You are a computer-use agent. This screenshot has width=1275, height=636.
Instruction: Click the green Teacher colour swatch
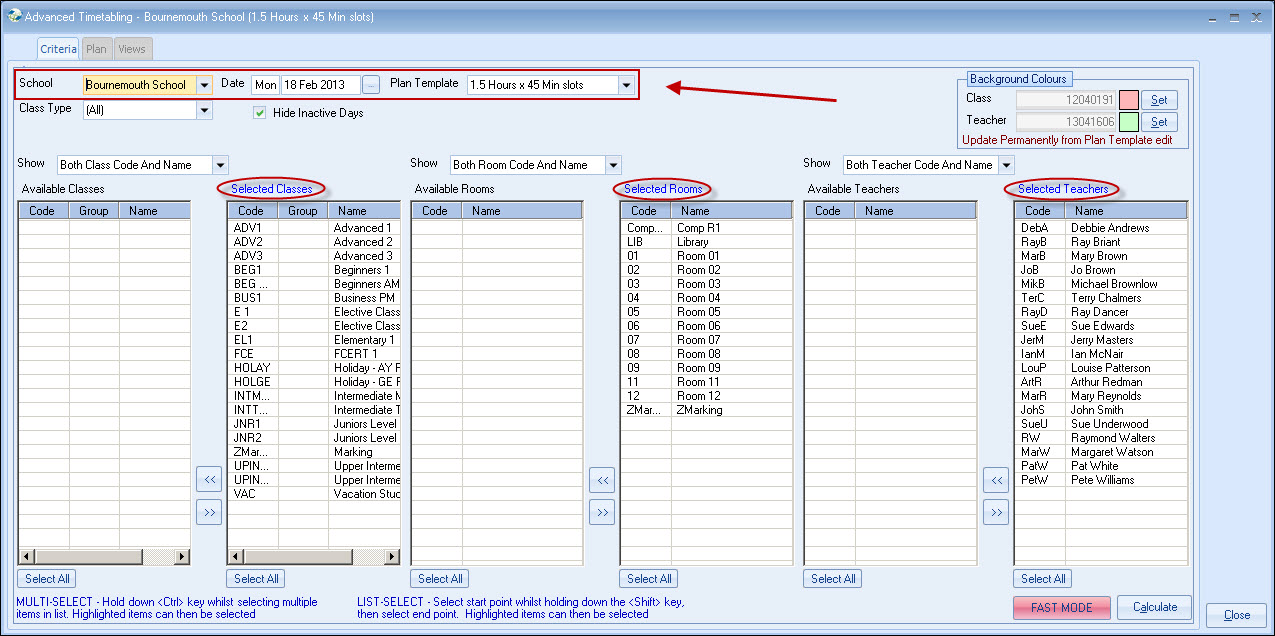click(1128, 122)
